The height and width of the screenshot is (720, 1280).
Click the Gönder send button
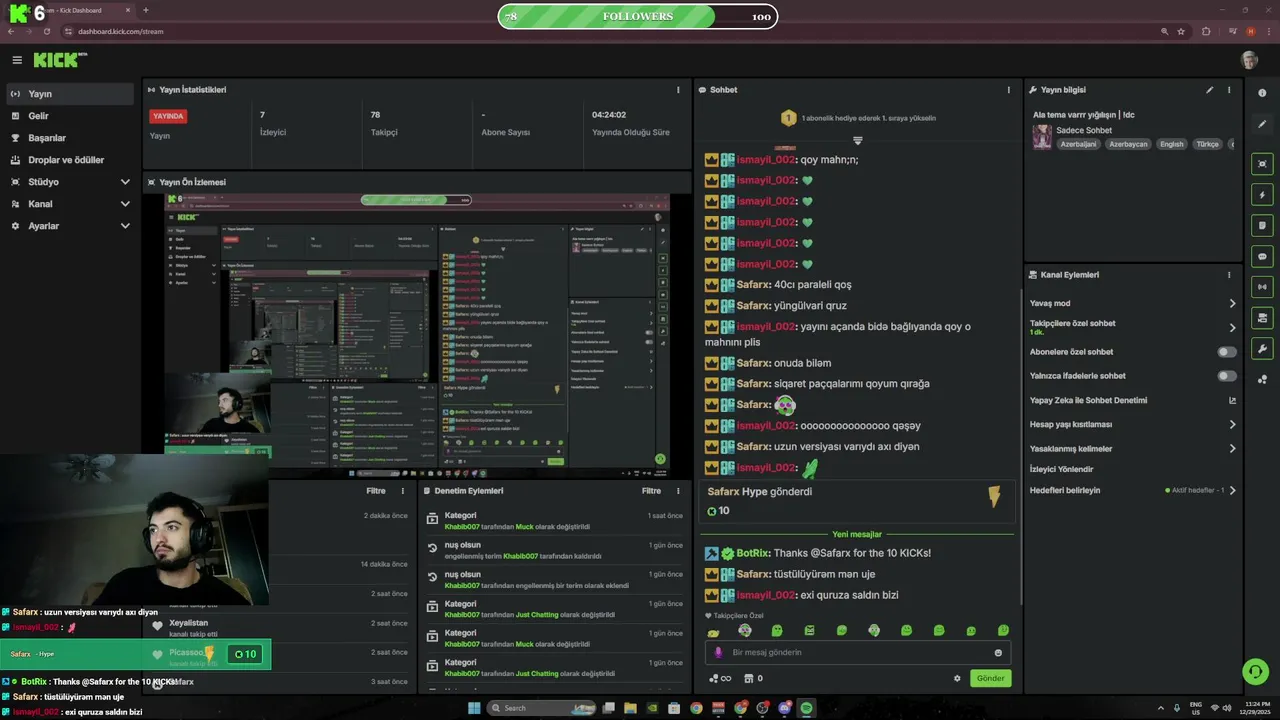pos(990,678)
